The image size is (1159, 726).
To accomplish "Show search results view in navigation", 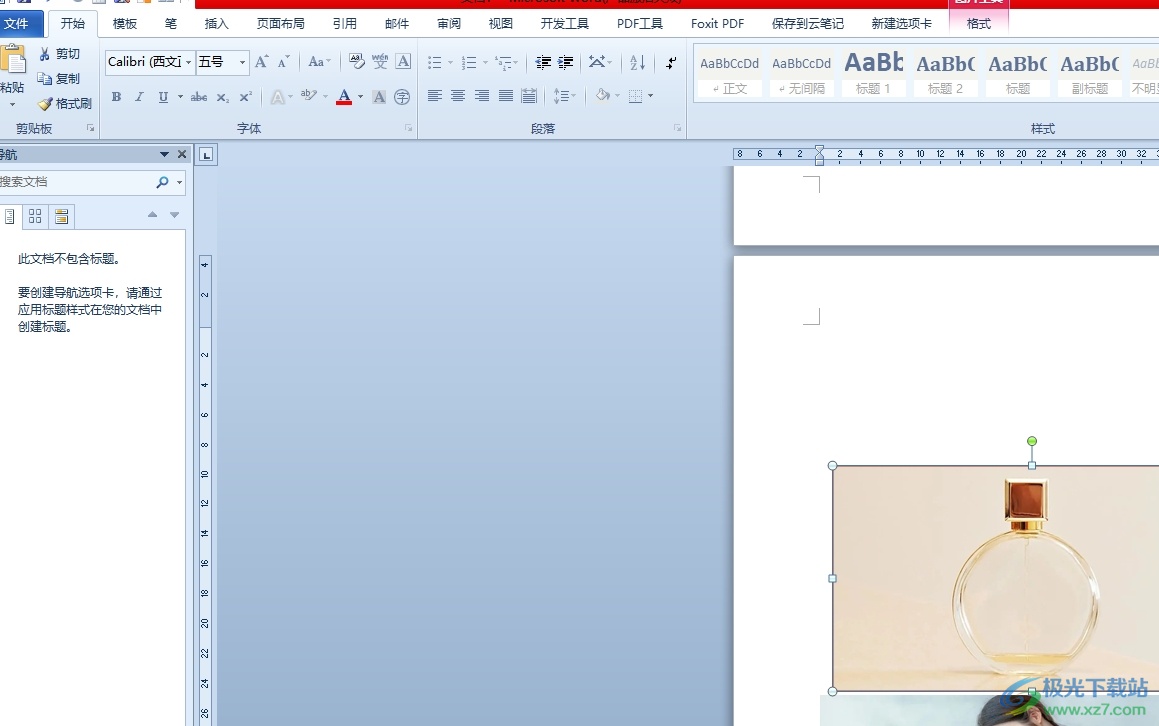I will coord(61,216).
